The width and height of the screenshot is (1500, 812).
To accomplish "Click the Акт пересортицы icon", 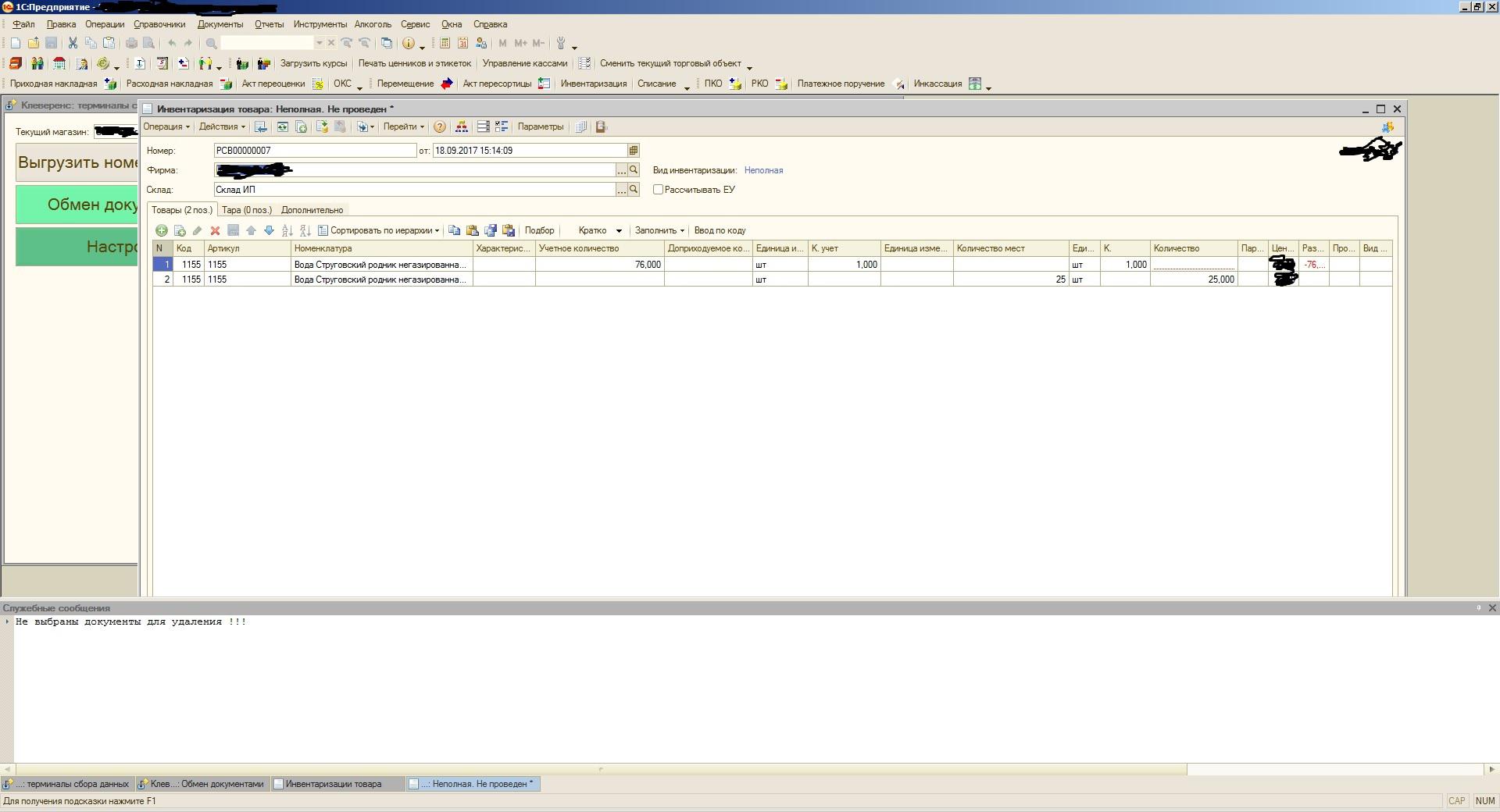I will 544,84.
